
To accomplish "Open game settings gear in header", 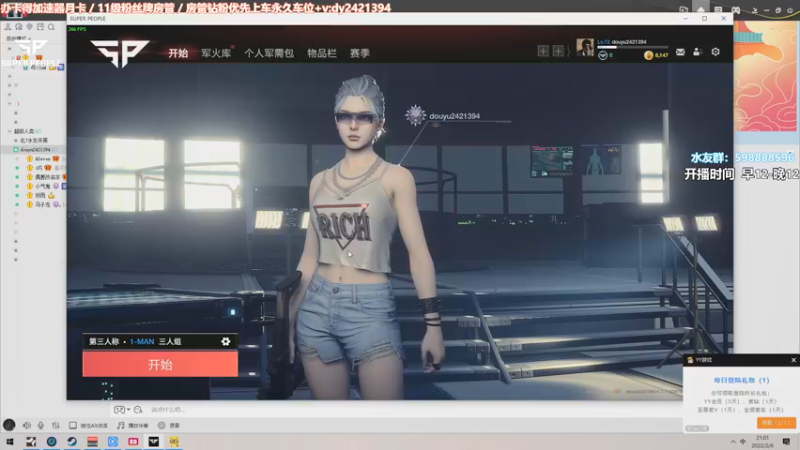I will pyautogui.click(x=715, y=52).
